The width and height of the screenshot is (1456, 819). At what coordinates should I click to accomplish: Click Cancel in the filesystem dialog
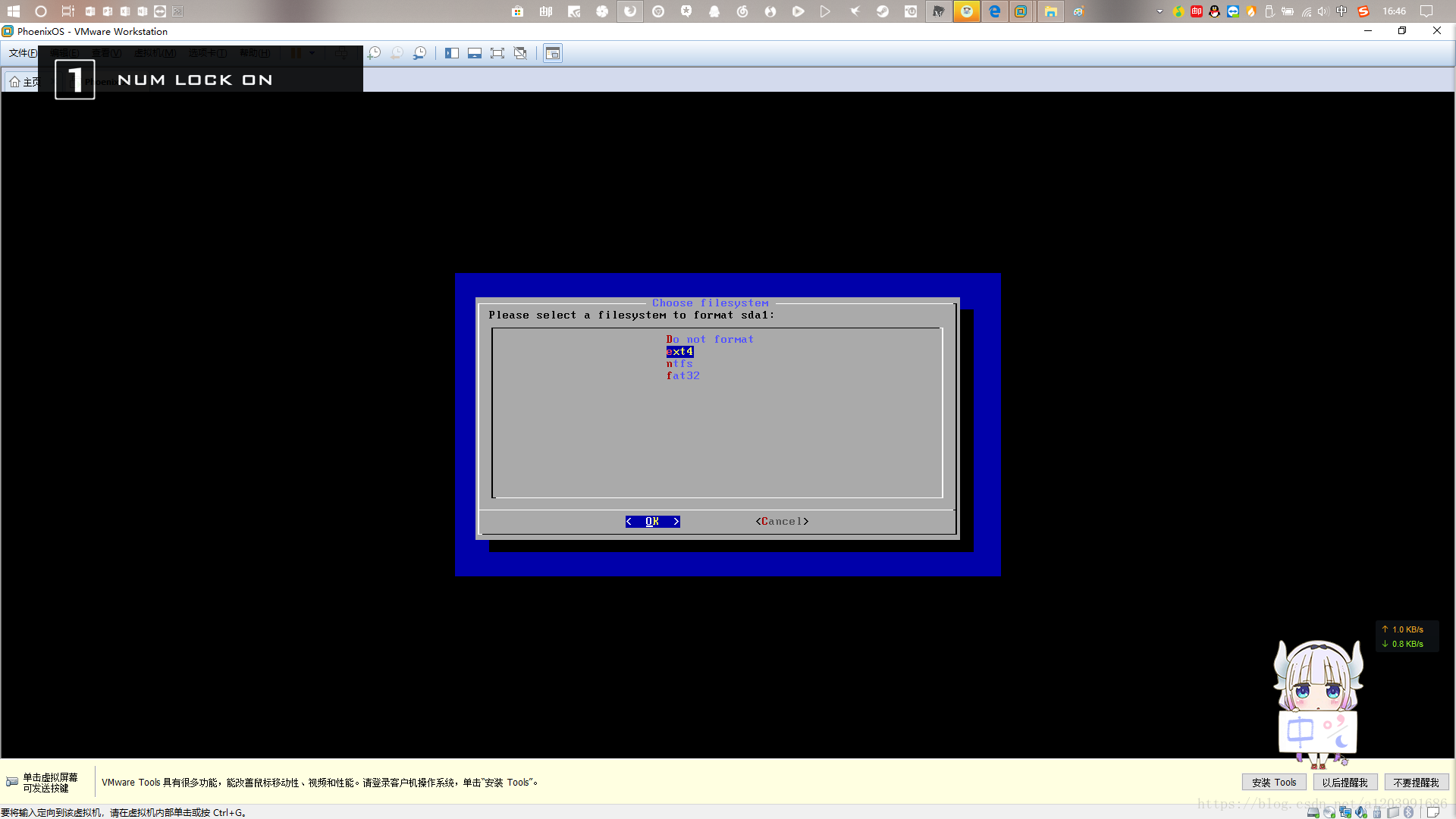click(x=782, y=522)
